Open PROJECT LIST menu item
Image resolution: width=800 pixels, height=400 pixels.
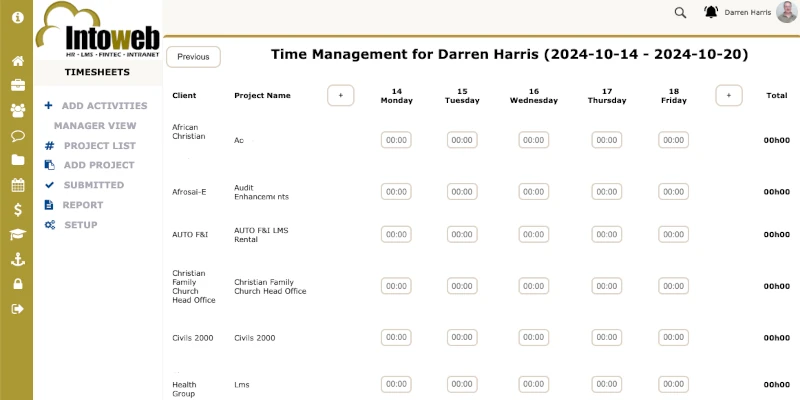pos(99,145)
